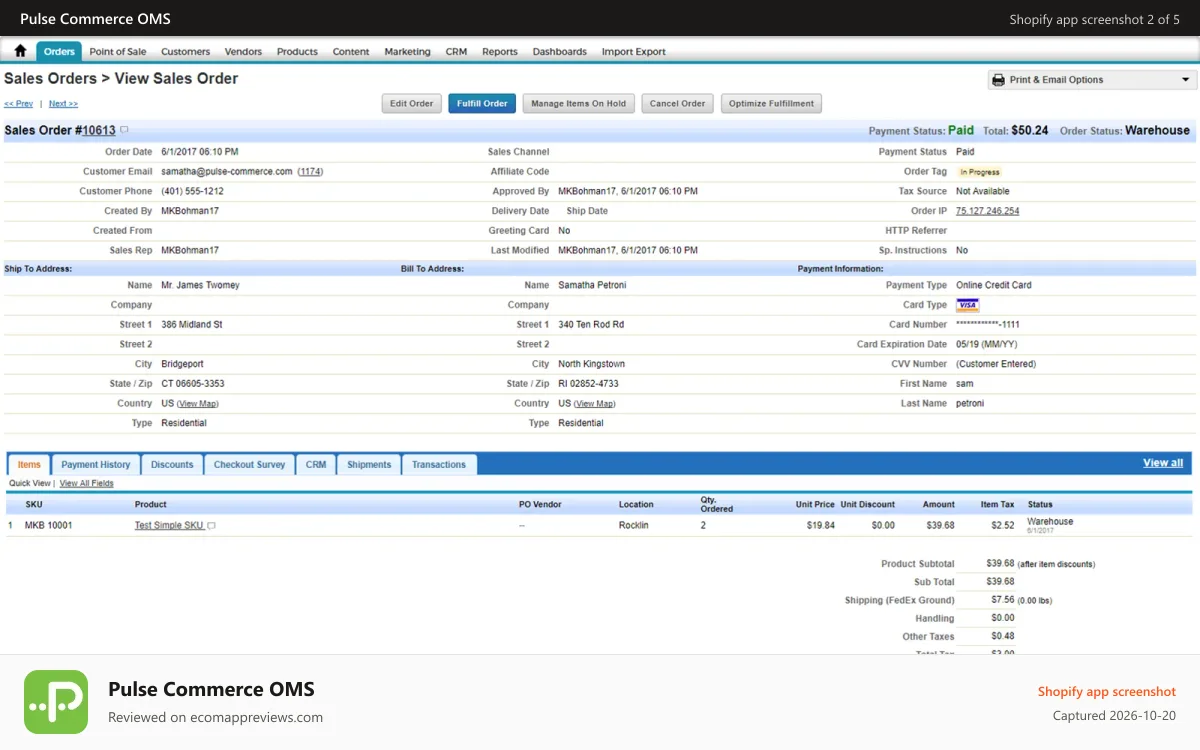Click the SKU value MKB 10001
The height and width of the screenshot is (750, 1200).
pos(49,525)
